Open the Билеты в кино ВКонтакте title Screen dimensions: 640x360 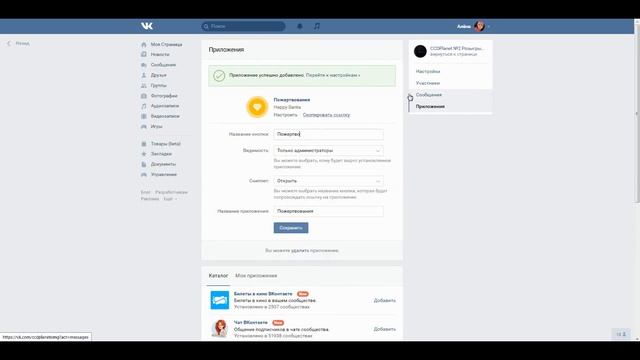[x=263, y=294]
